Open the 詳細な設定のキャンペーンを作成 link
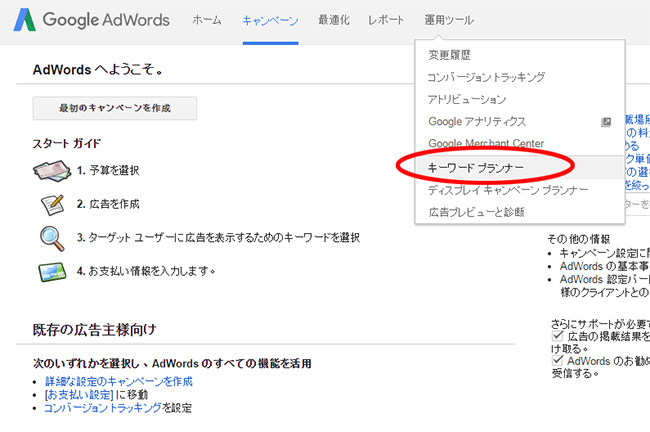Viewport: 650px width, 432px height. (119, 381)
